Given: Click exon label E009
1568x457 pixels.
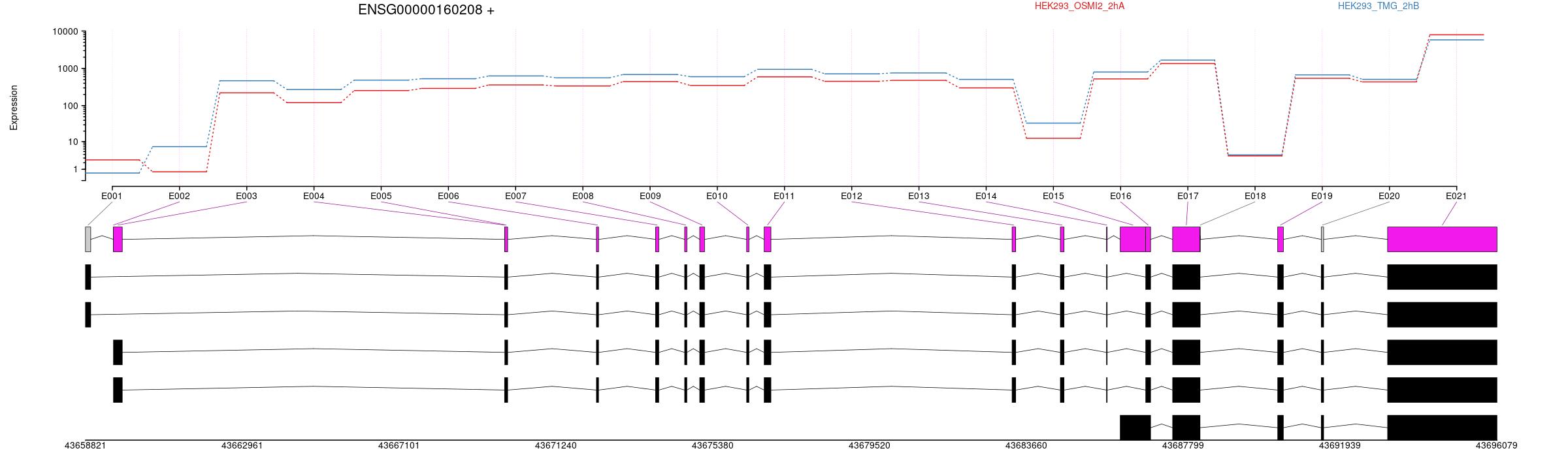Looking at the screenshot, I should coord(650,196).
